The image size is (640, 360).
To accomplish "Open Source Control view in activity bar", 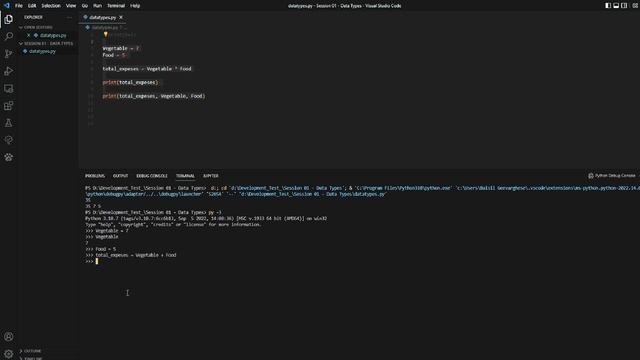I will tap(9, 53).
